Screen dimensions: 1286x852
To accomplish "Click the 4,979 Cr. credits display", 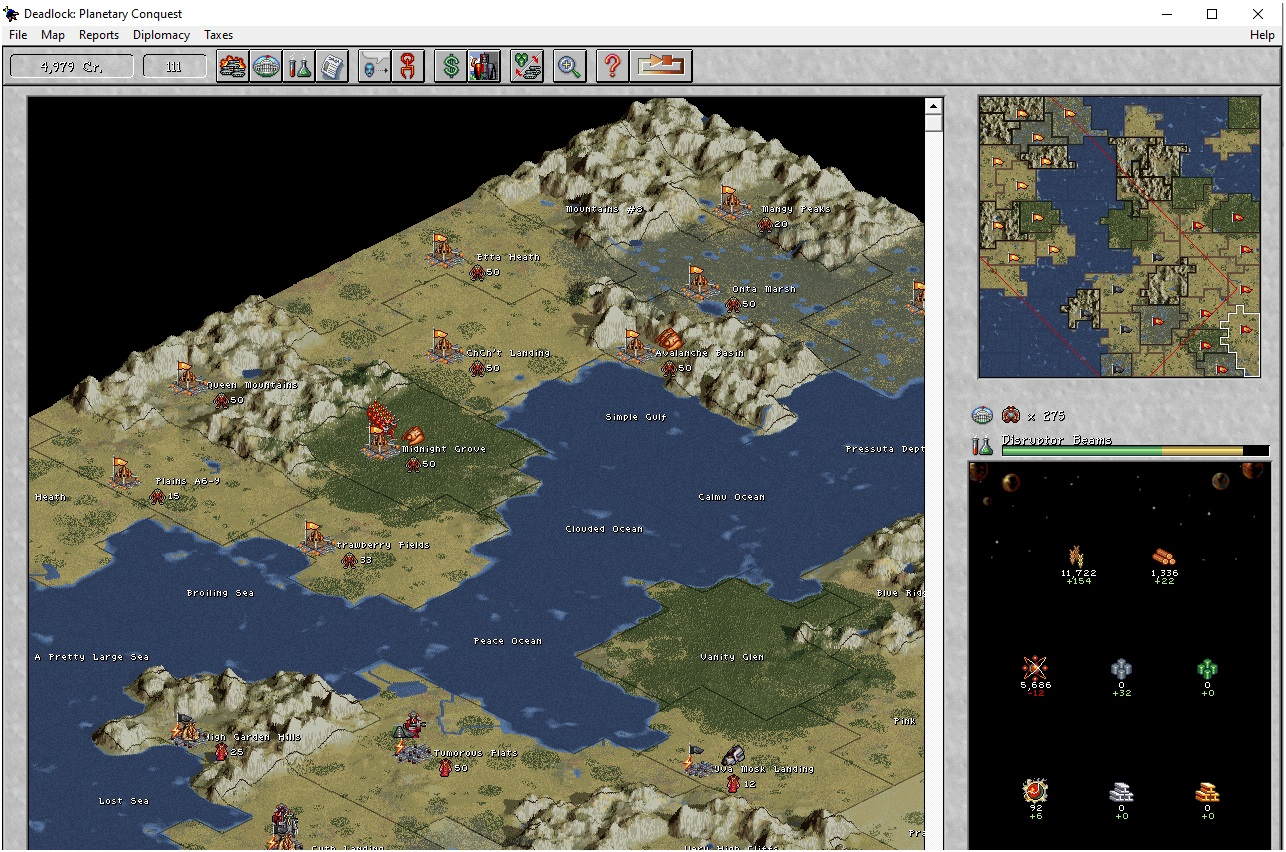I will [x=71, y=67].
